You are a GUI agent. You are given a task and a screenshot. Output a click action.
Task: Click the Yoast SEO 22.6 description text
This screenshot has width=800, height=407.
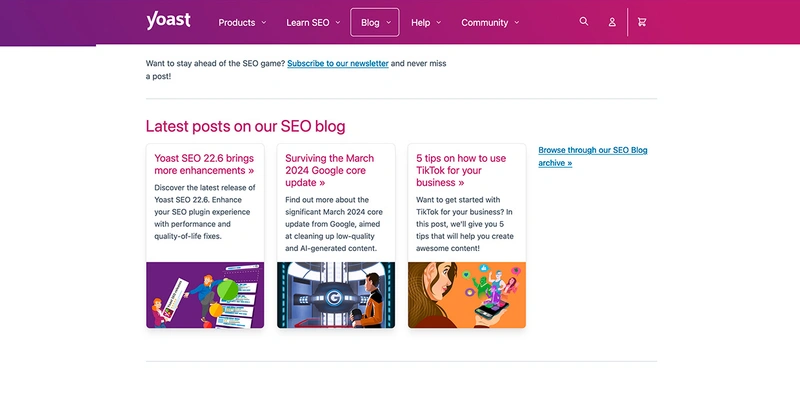(x=204, y=212)
